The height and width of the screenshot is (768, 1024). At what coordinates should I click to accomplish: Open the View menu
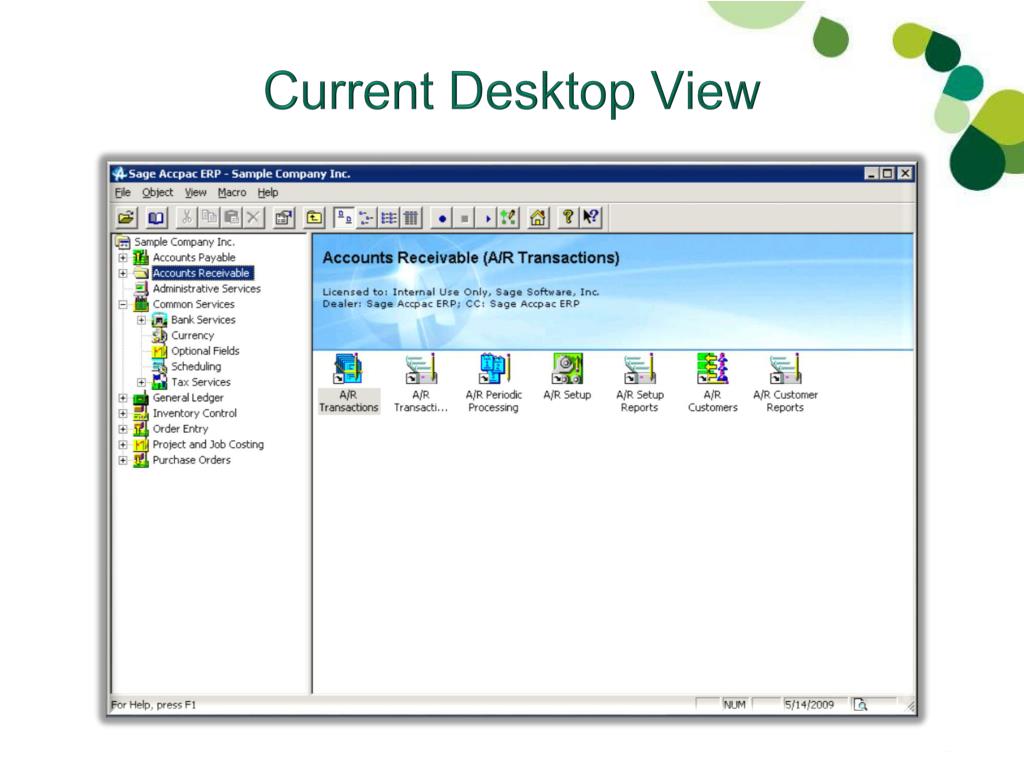click(x=195, y=193)
